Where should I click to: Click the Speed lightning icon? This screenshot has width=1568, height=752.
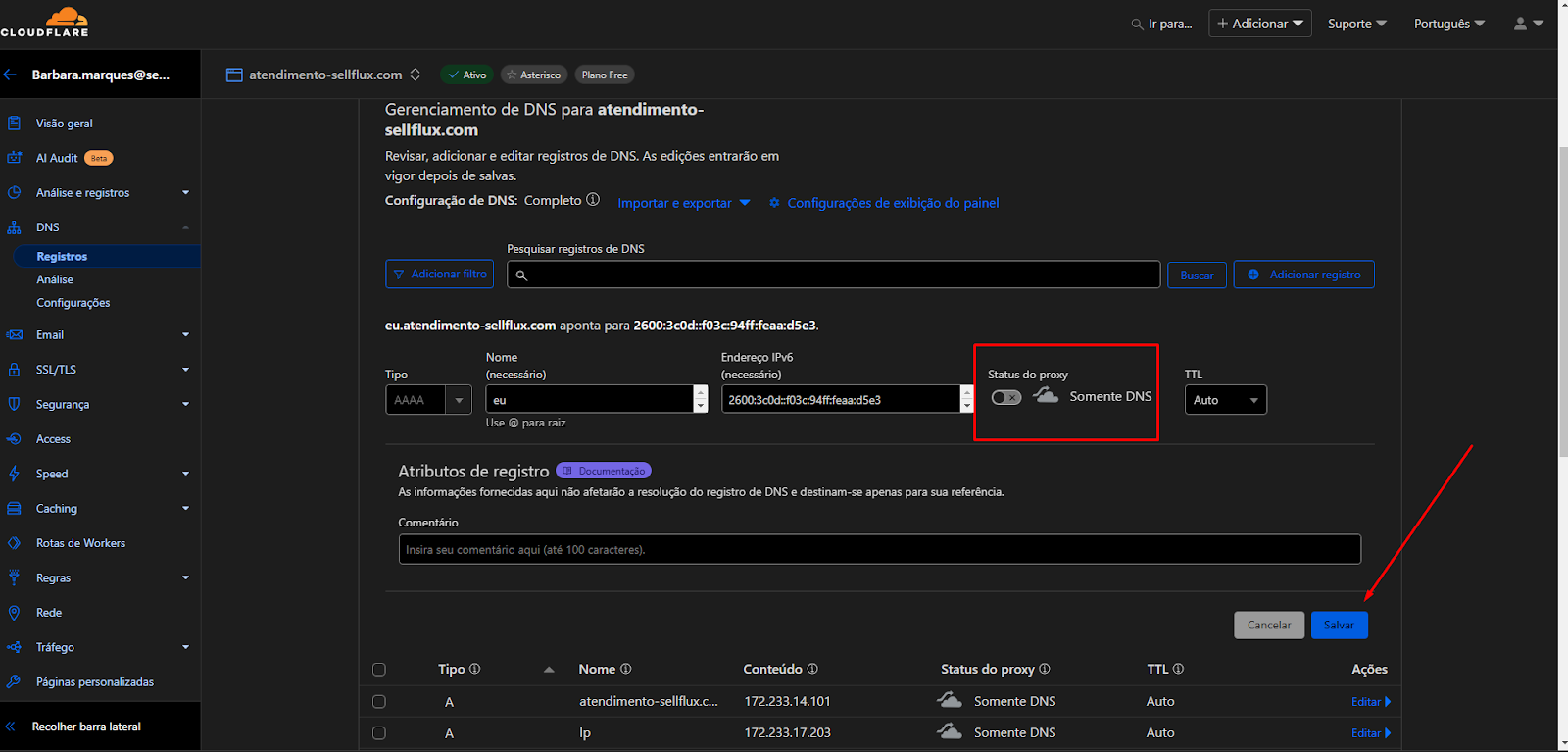pyautogui.click(x=14, y=474)
